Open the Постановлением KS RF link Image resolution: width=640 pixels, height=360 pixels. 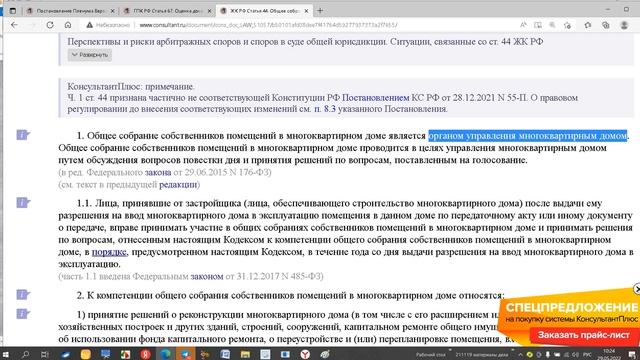click(376, 98)
